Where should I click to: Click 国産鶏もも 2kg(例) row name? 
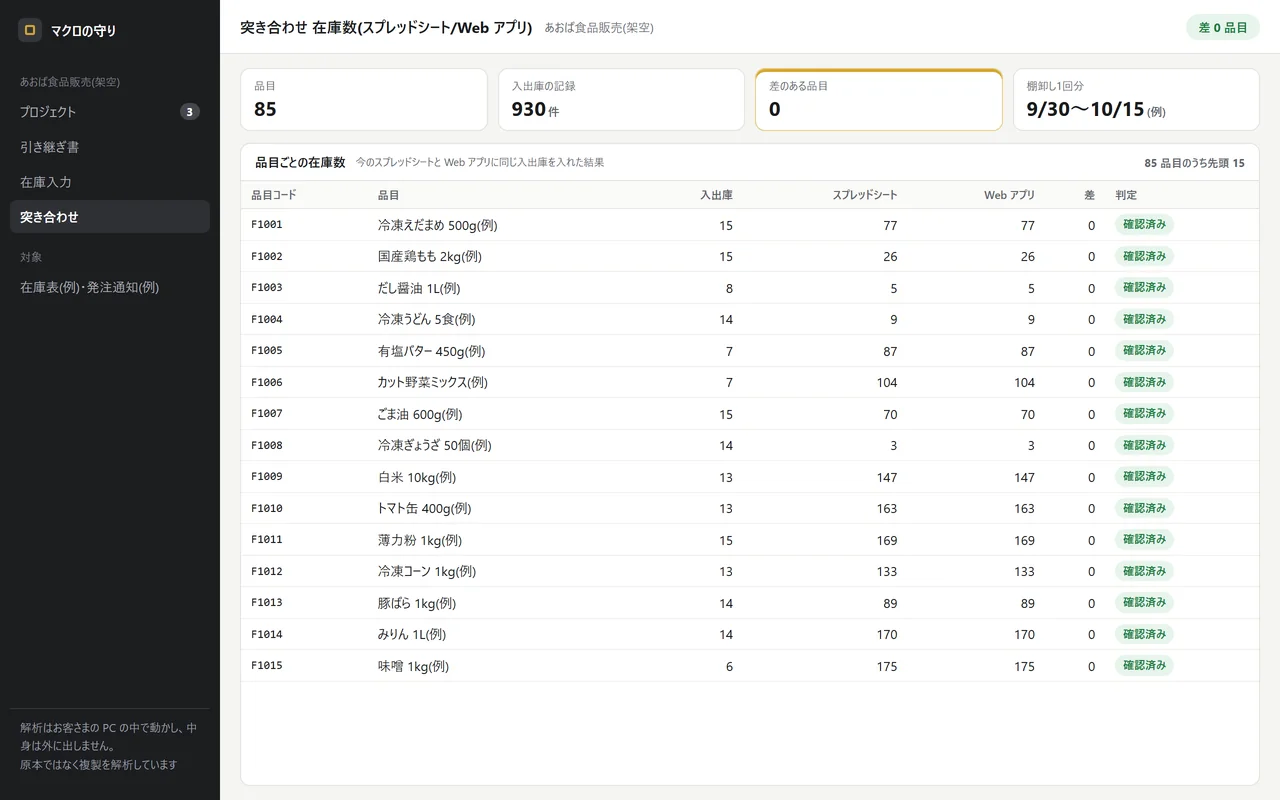point(430,256)
